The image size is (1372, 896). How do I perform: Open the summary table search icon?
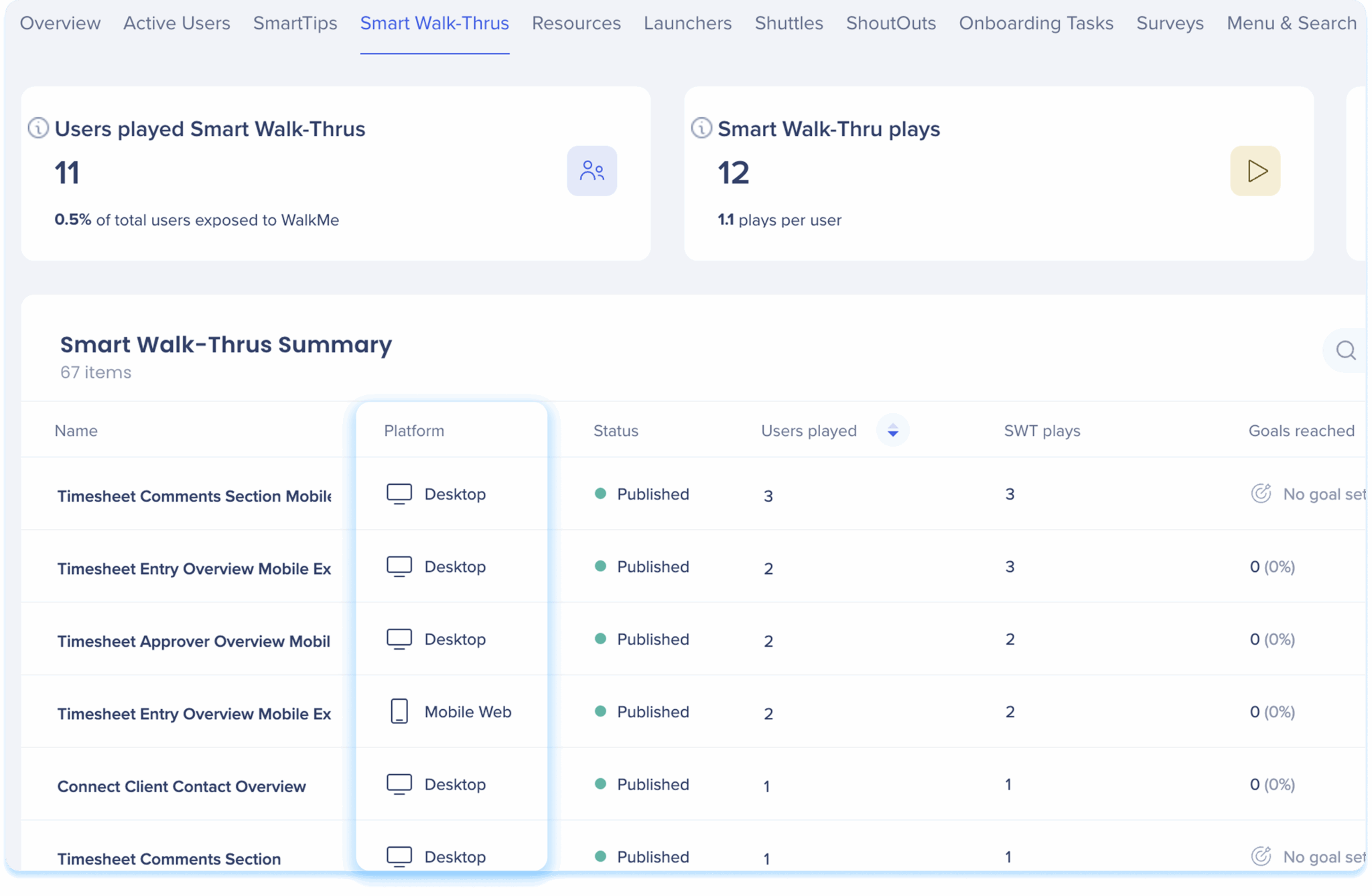pyautogui.click(x=1345, y=350)
